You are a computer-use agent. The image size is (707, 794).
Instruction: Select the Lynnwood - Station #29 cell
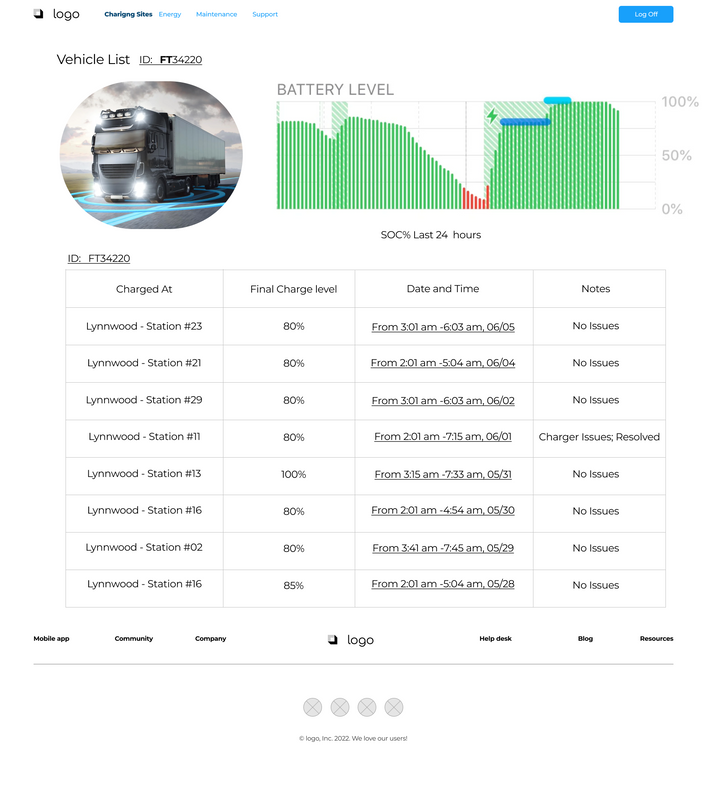coord(144,400)
